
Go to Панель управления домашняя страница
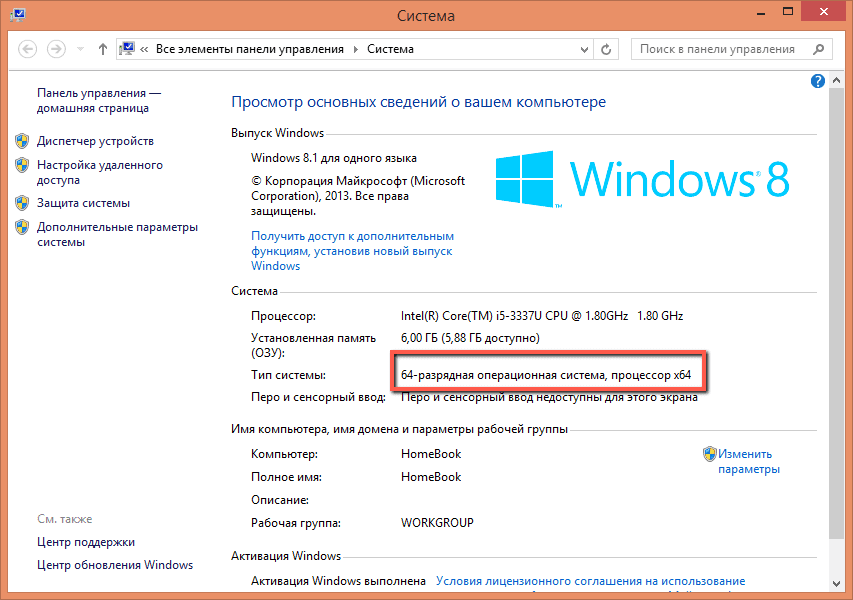[98, 100]
